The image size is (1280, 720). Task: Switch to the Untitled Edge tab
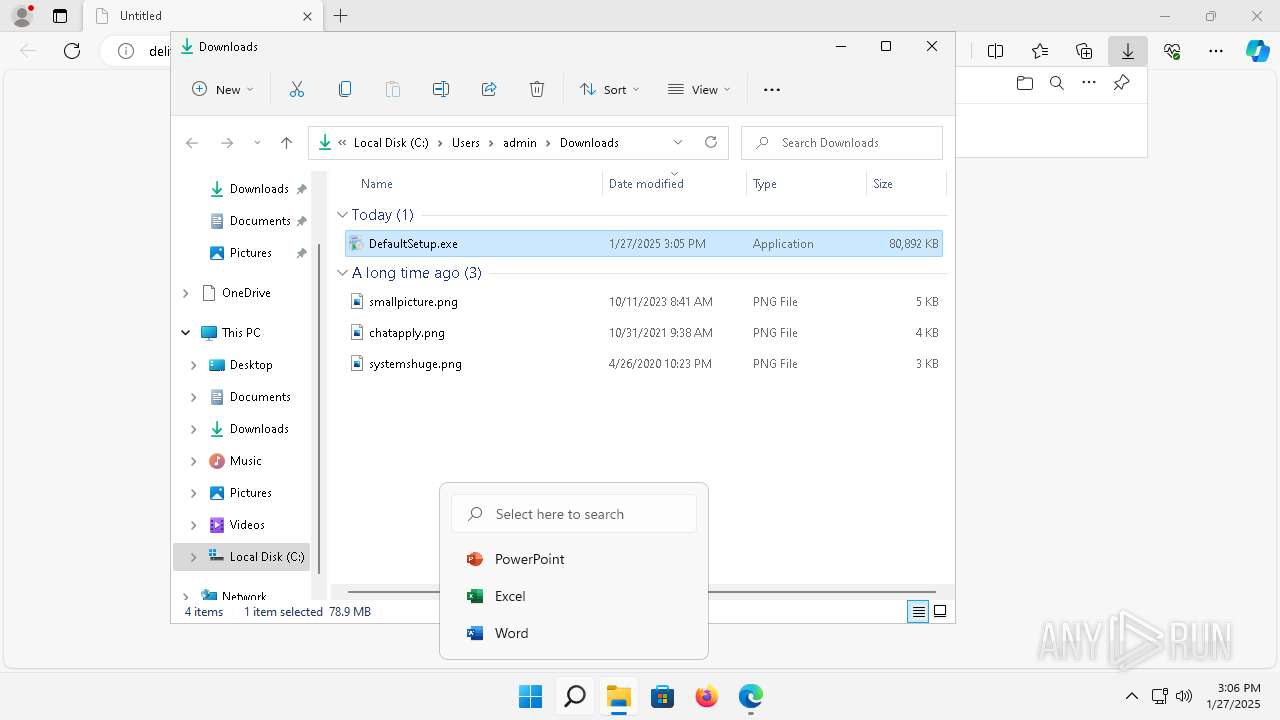203,16
